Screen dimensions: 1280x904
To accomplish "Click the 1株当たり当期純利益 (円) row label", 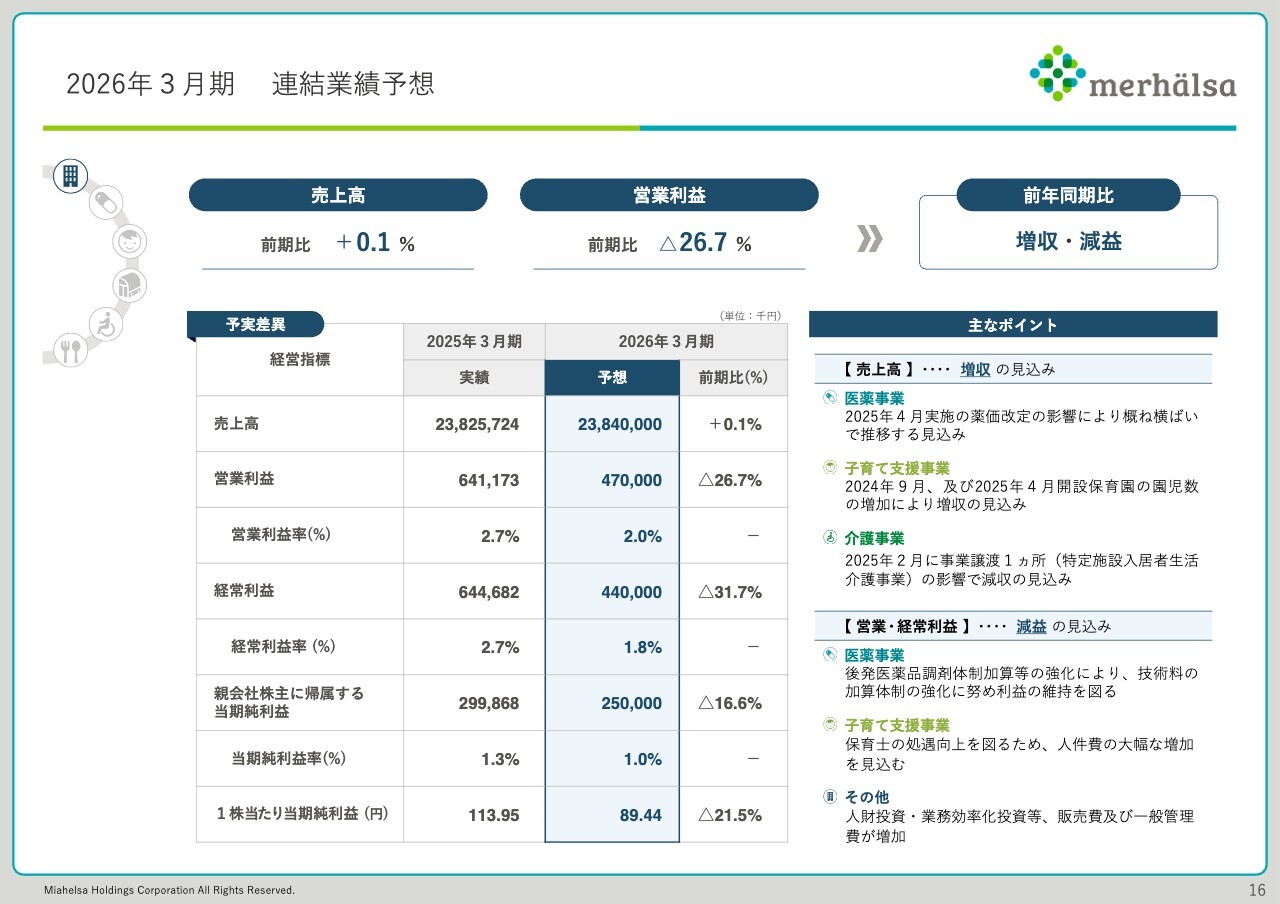I will click(x=302, y=814).
